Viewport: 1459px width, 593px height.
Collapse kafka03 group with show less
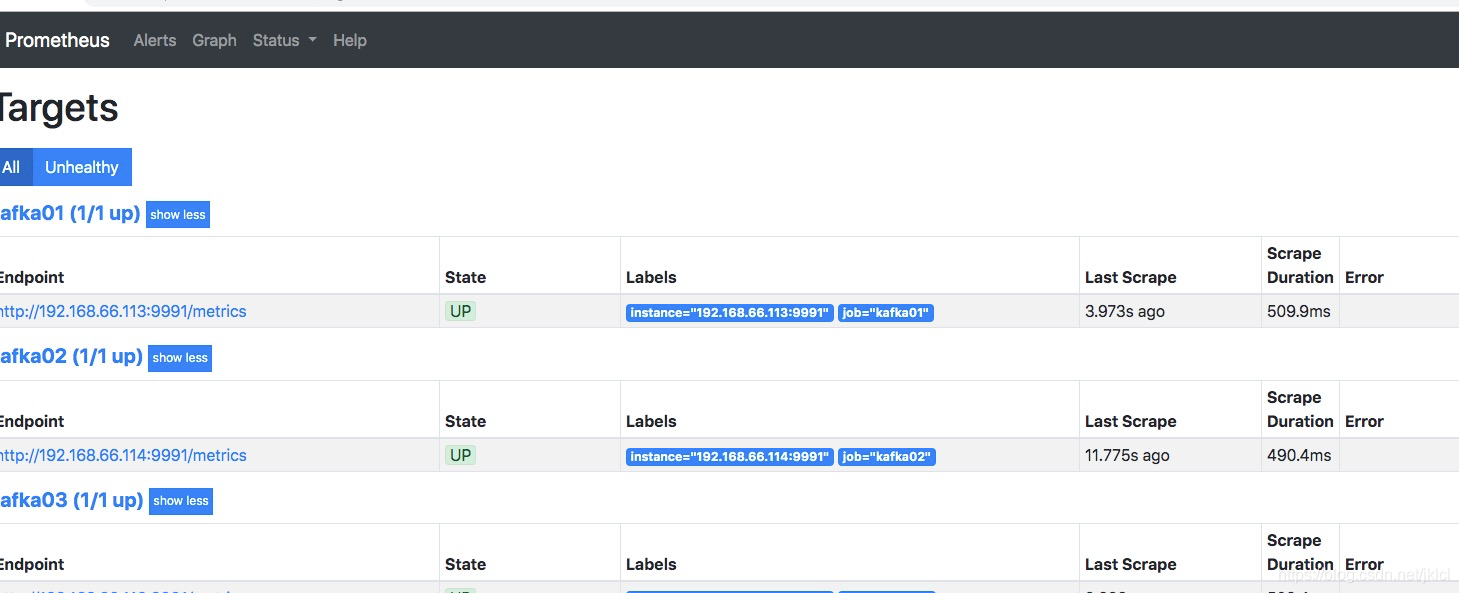[181, 501]
